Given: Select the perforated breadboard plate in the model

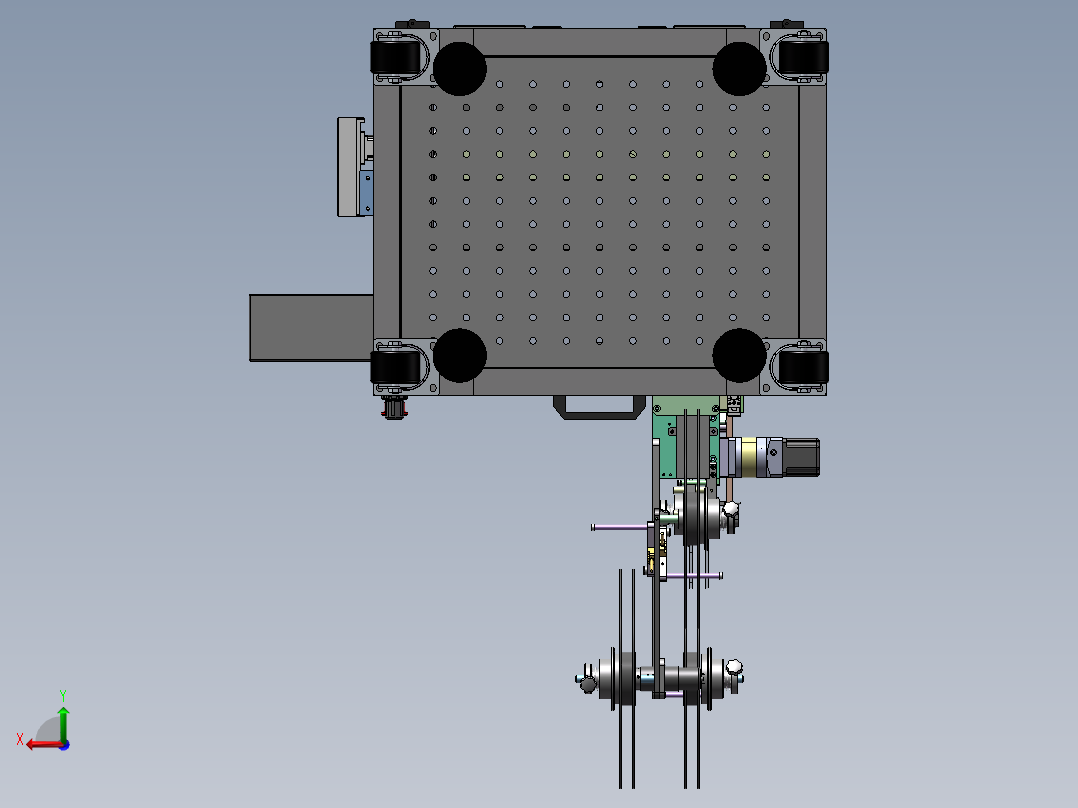Looking at the screenshot, I should [599, 212].
